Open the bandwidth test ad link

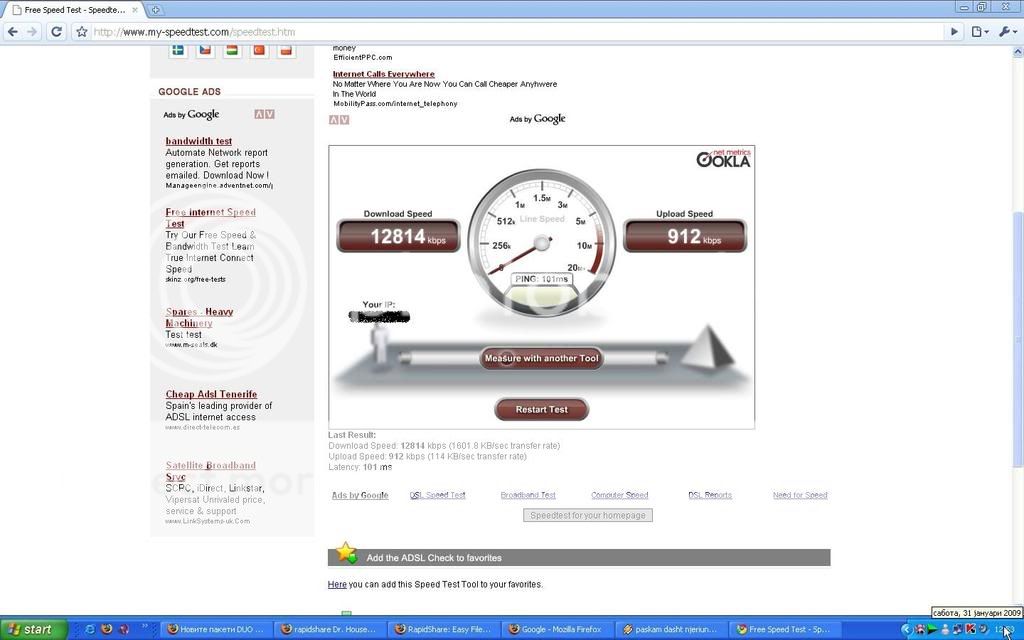pos(199,141)
